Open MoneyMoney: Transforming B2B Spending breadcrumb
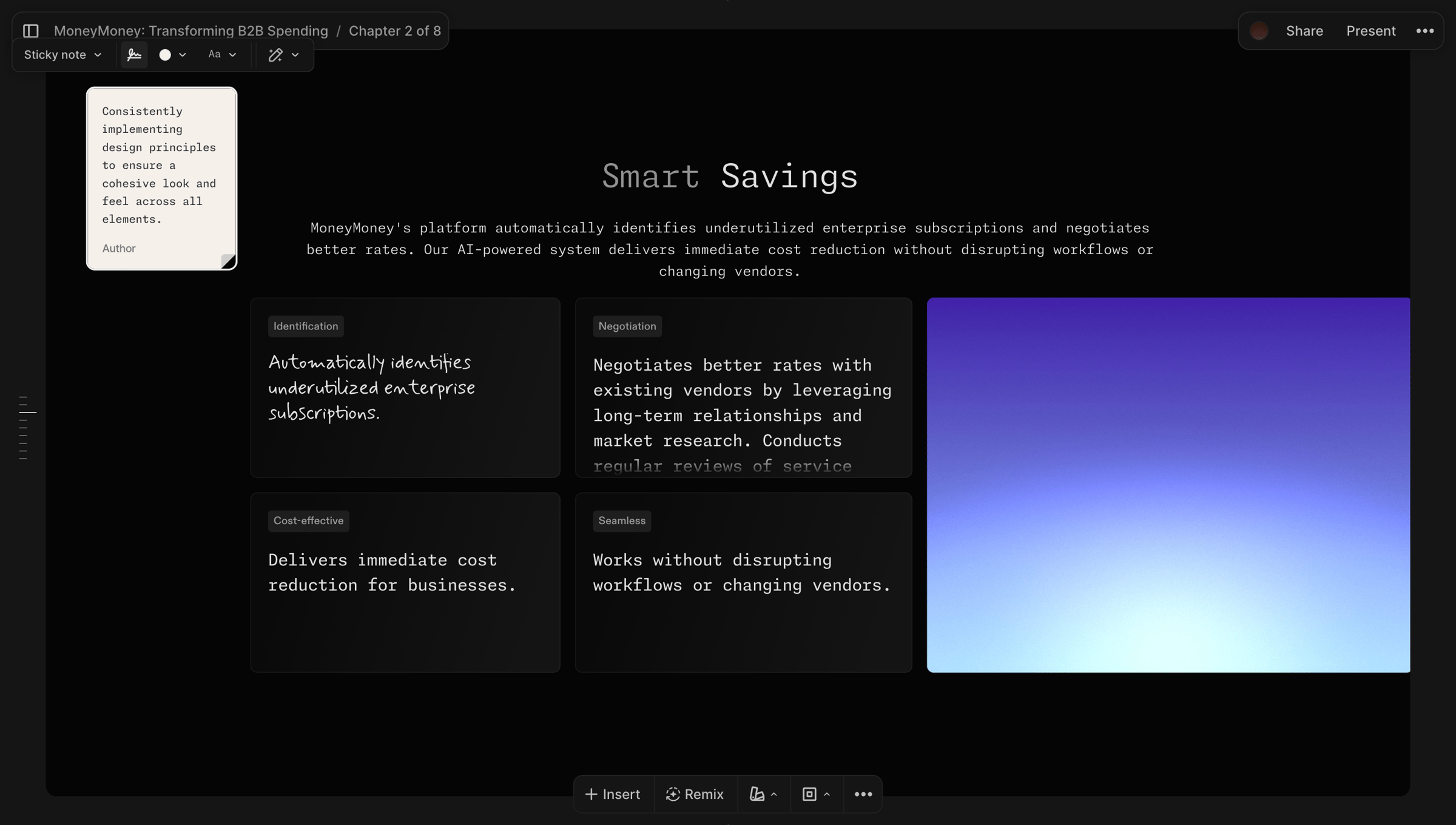 click(x=190, y=31)
